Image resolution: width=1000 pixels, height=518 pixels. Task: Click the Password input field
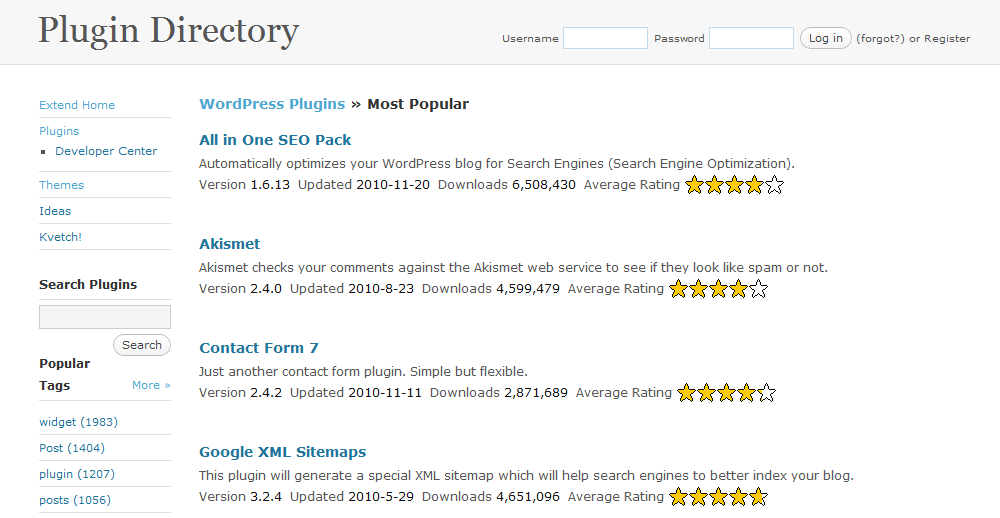click(x=751, y=38)
